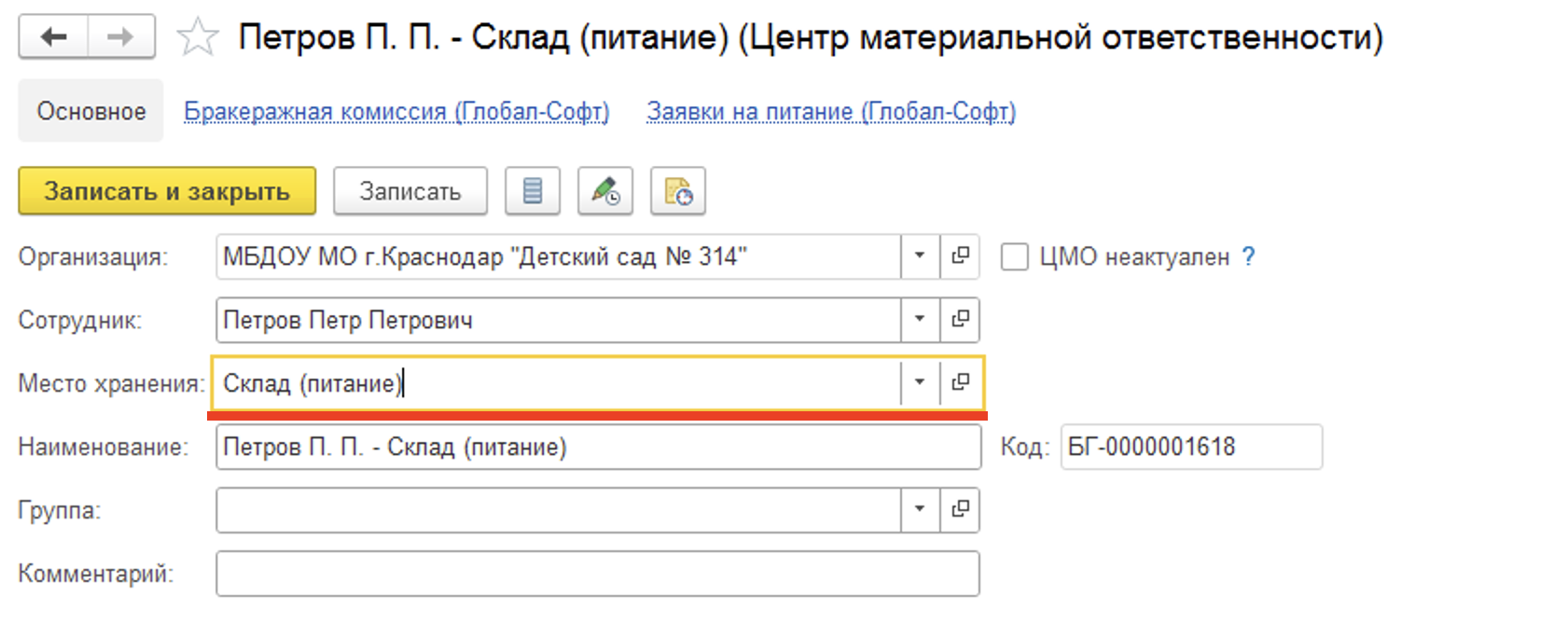Switch to the Основное tab

click(91, 111)
